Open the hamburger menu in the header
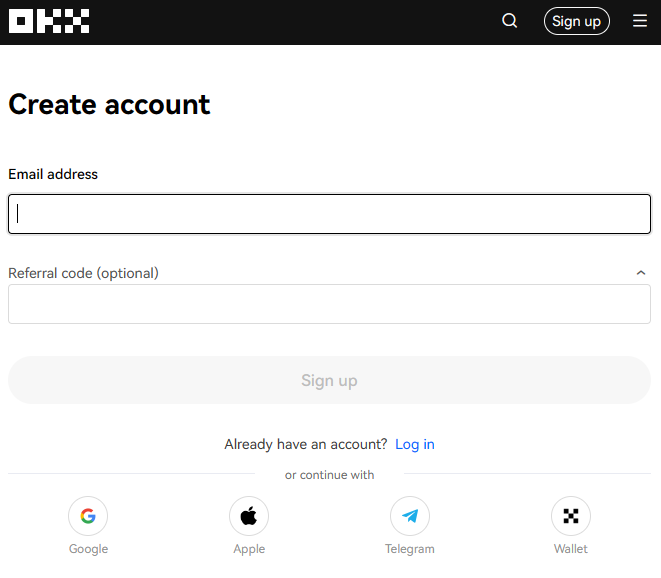Screen dimensions: 661x578 (640, 21)
